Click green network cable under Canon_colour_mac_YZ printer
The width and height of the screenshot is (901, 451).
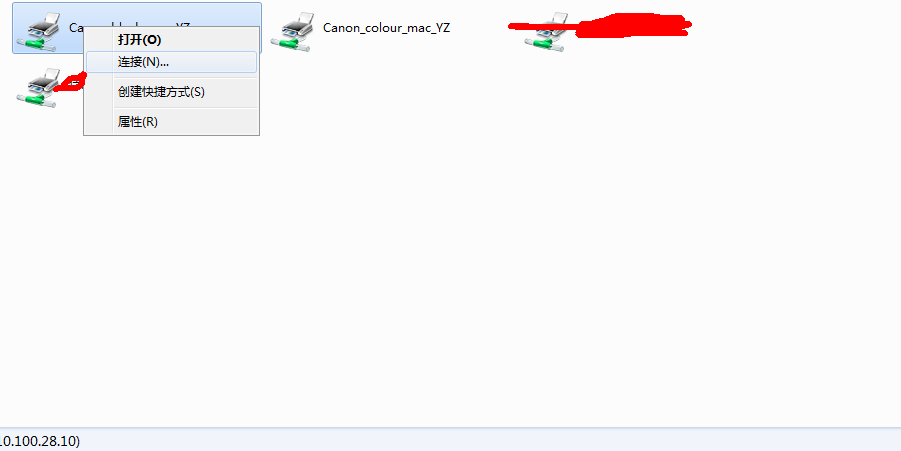click(x=291, y=44)
